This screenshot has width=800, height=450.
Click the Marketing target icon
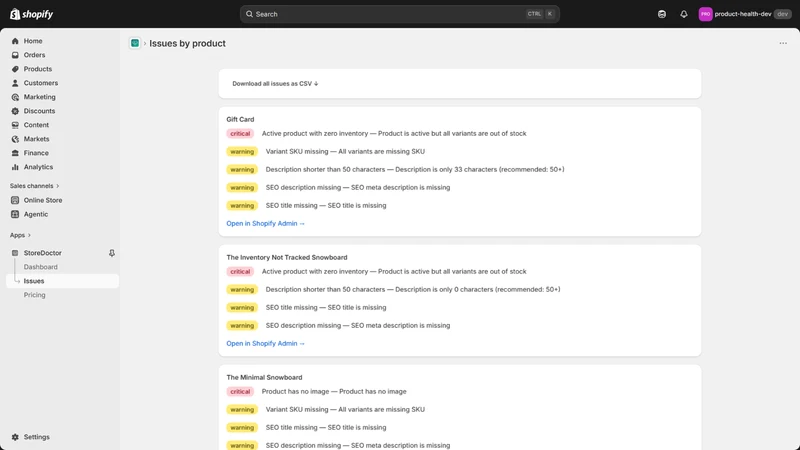click(x=15, y=97)
